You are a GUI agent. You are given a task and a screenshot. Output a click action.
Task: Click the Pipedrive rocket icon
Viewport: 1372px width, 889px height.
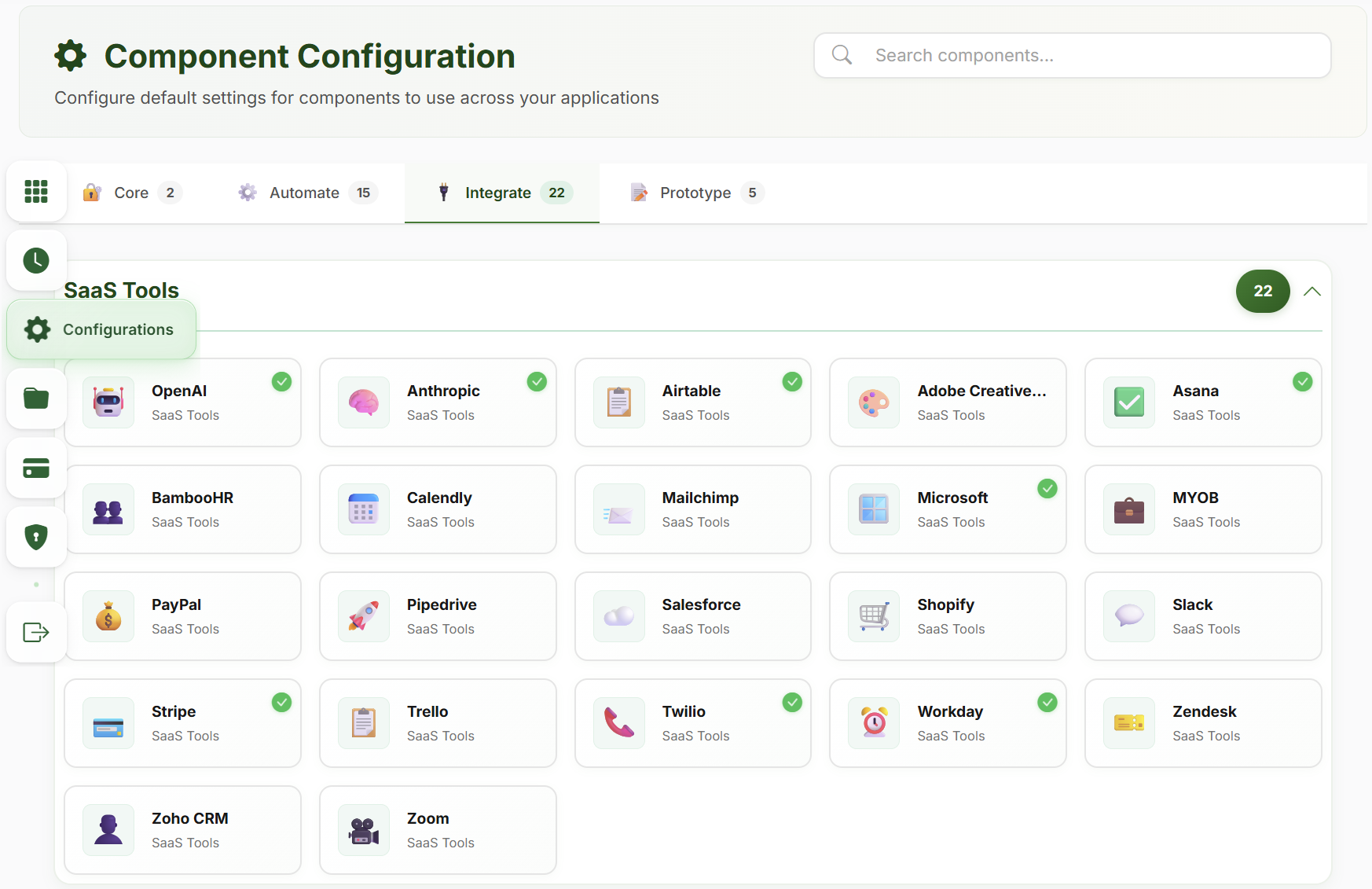pos(364,616)
